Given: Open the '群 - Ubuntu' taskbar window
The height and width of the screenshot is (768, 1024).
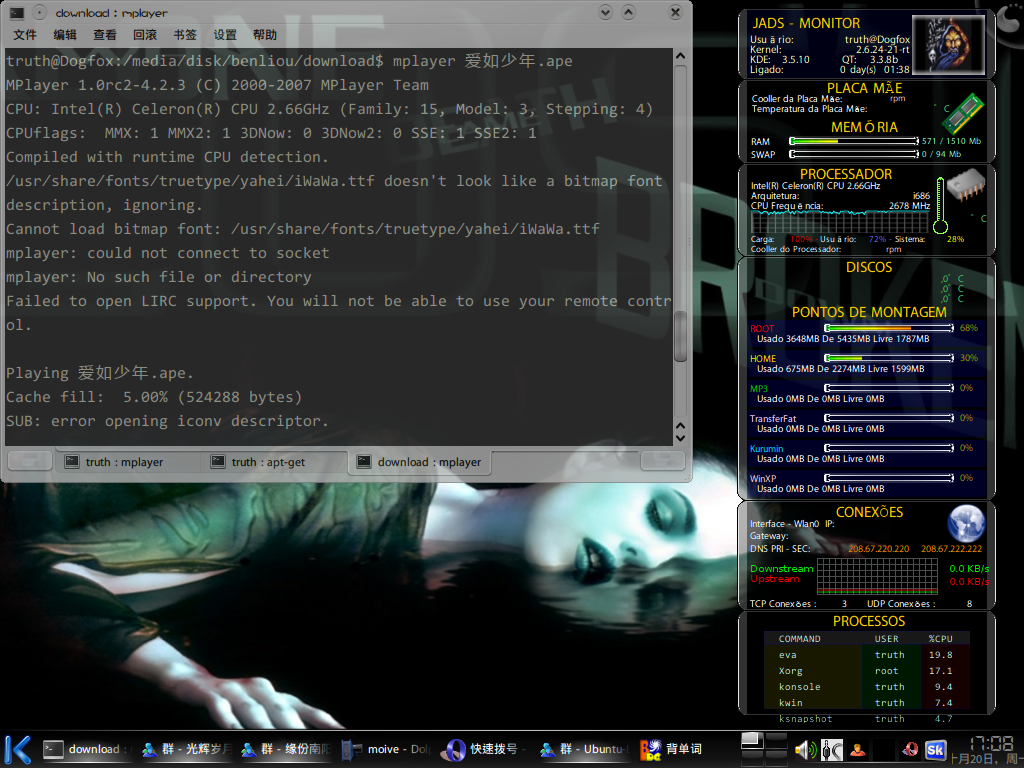Looking at the screenshot, I should (x=584, y=749).
